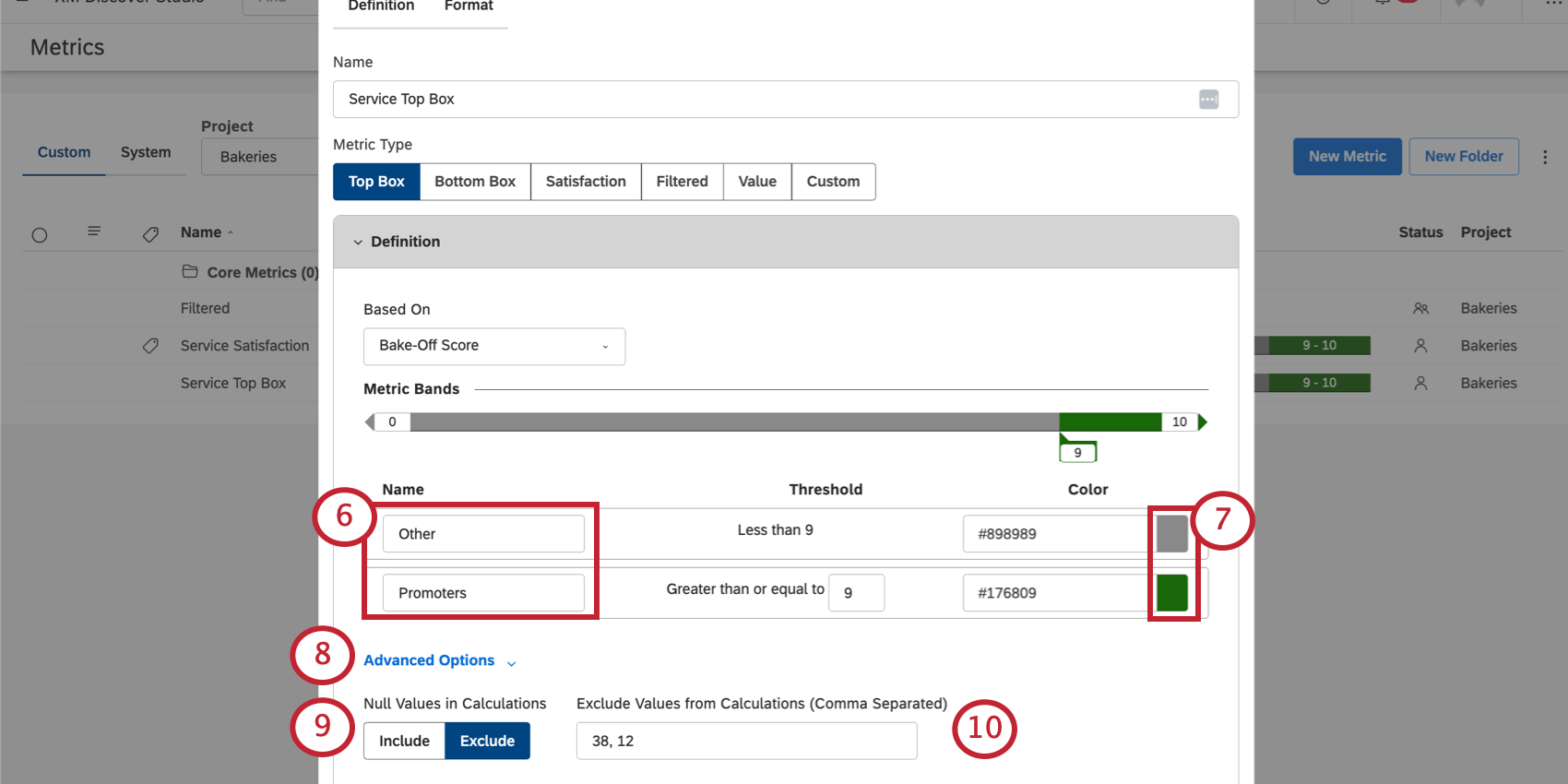
Task: Toggle the select-all circle in table header
Action: coord(40,235)
